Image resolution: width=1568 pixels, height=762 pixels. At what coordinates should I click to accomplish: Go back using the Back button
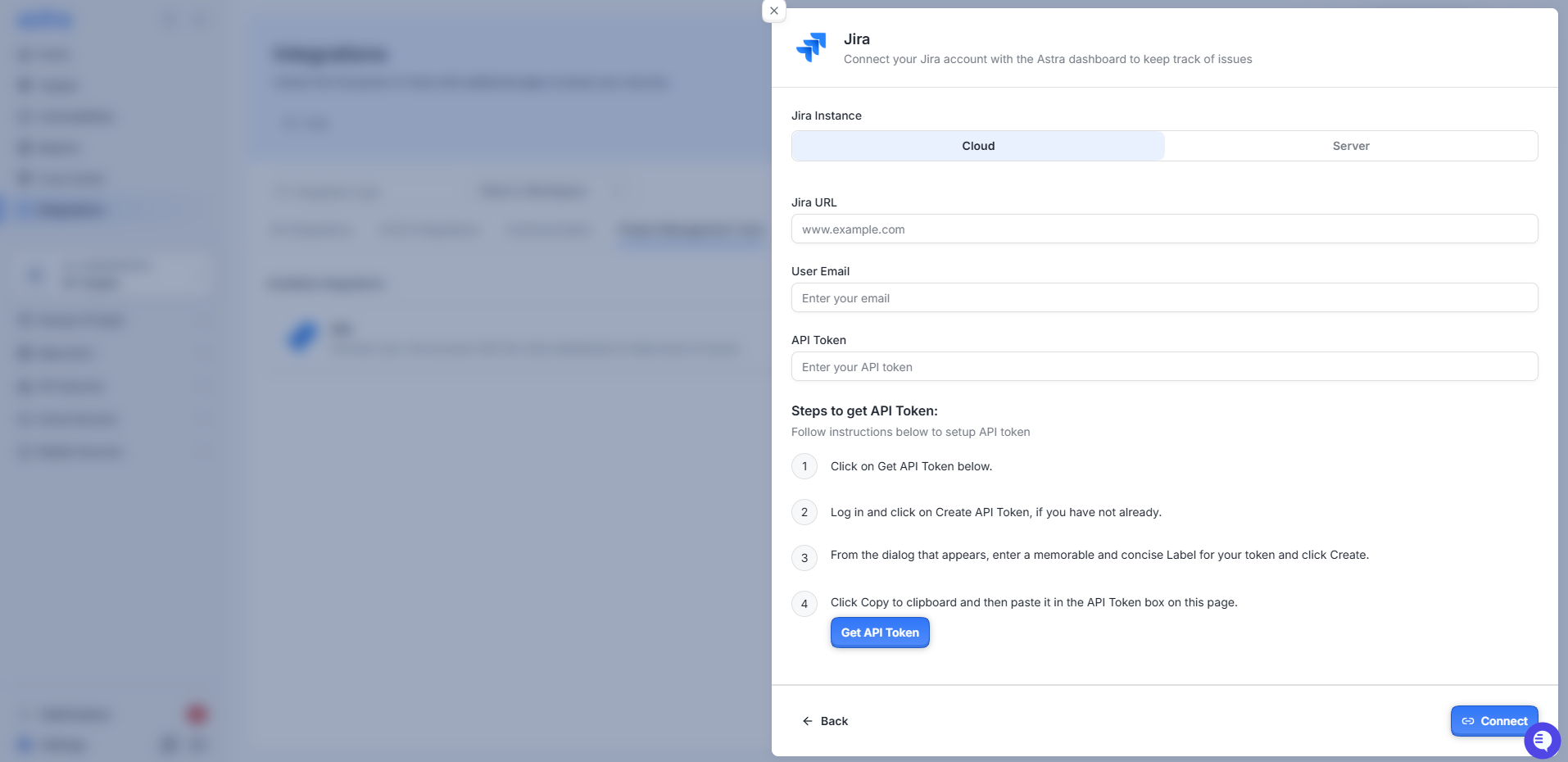click(825, 721)
